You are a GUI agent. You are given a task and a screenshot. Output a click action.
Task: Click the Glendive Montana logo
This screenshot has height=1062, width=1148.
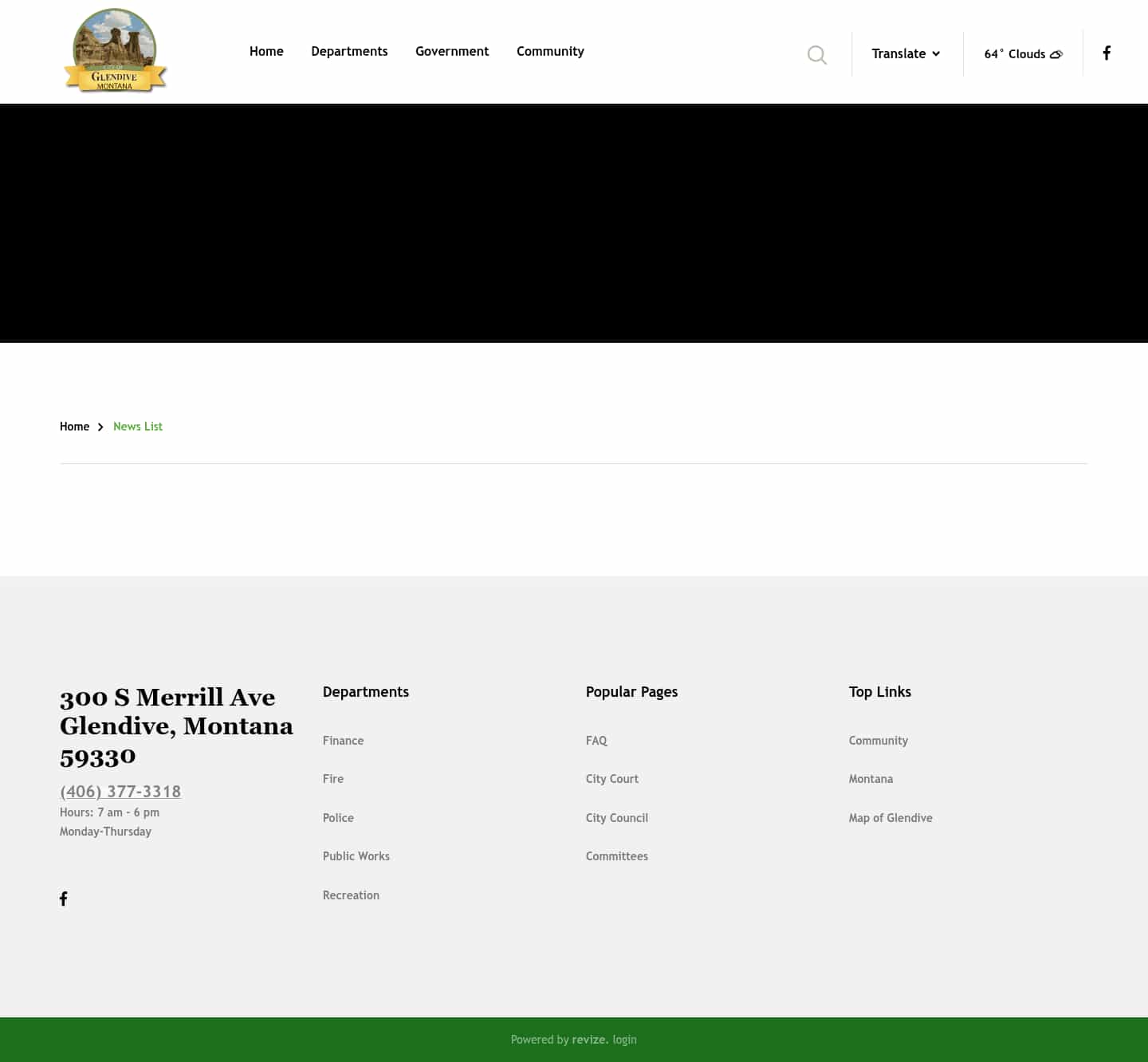point(116,50)
